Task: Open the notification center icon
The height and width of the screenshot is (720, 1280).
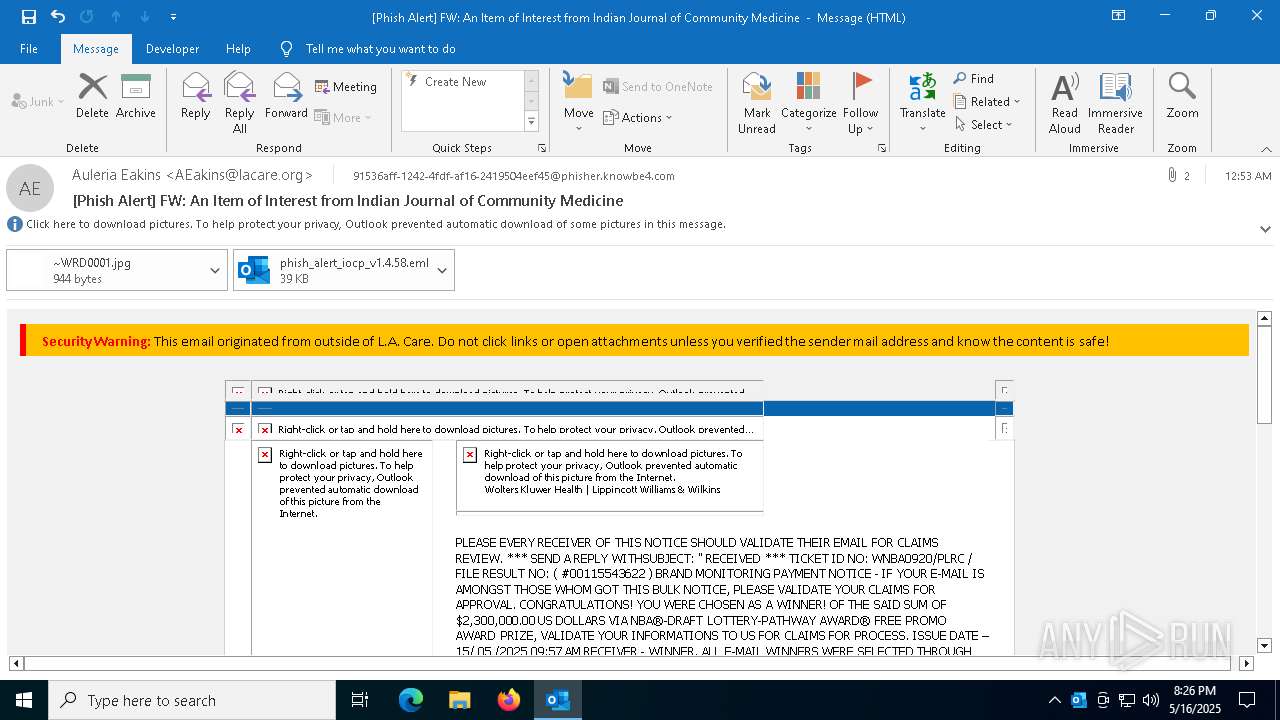Action: click(x=1247, y=700)
